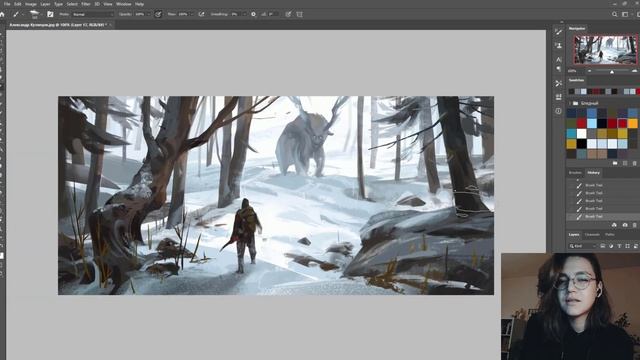The height and width of the screenshot is (360, 640).
Task: Open the Brush Settings collapsed panel icon
Action: pos(558,32)
